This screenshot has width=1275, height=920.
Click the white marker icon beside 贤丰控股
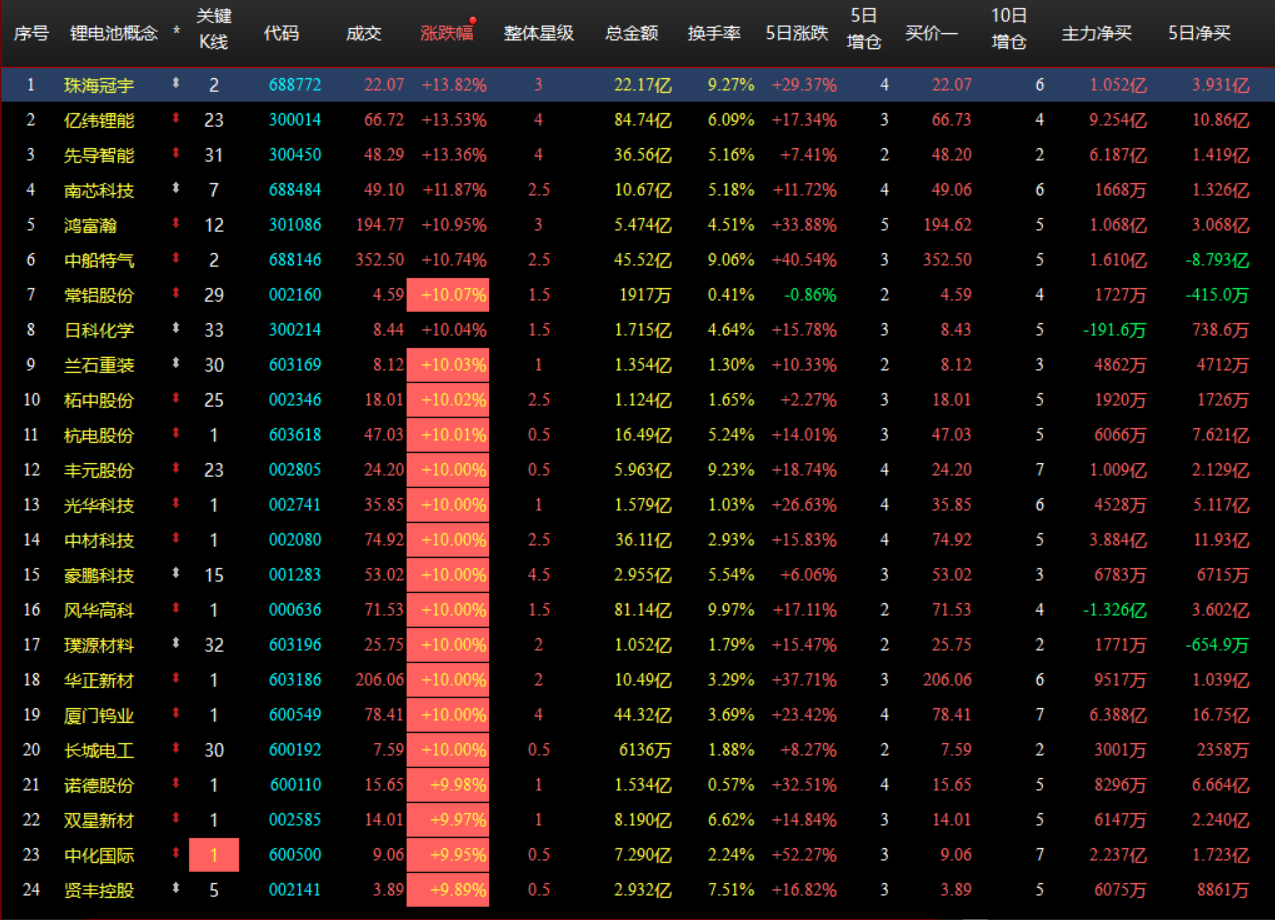click(x=177, y=889)
